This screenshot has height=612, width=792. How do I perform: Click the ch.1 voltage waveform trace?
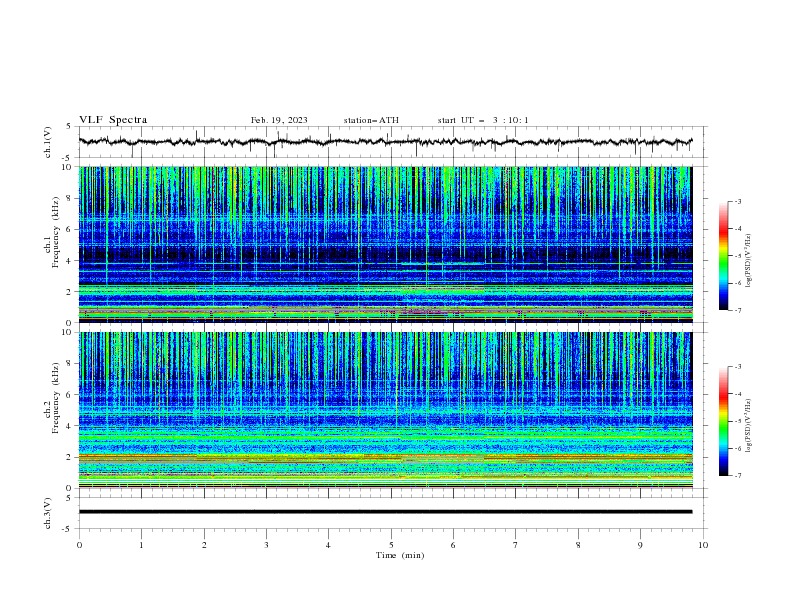point(385,142)
